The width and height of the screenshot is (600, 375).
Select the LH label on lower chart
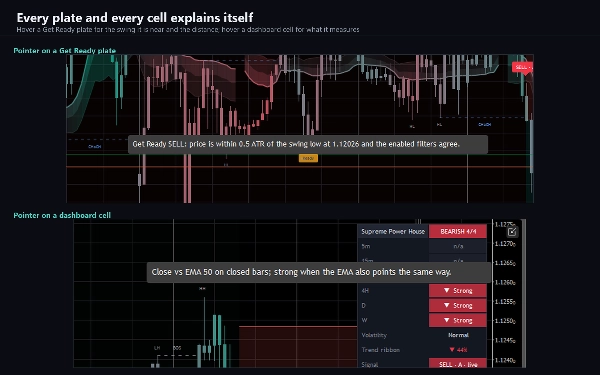157,348
